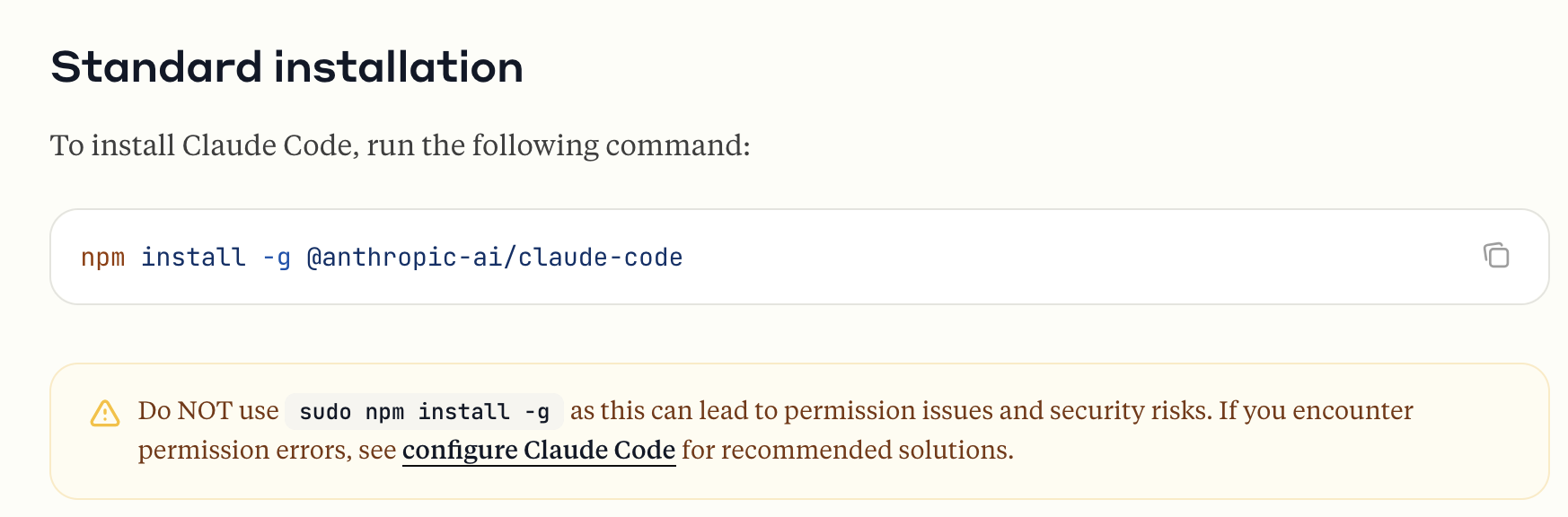
Task: Click the word install in code block
Action: tap(193, 258)
